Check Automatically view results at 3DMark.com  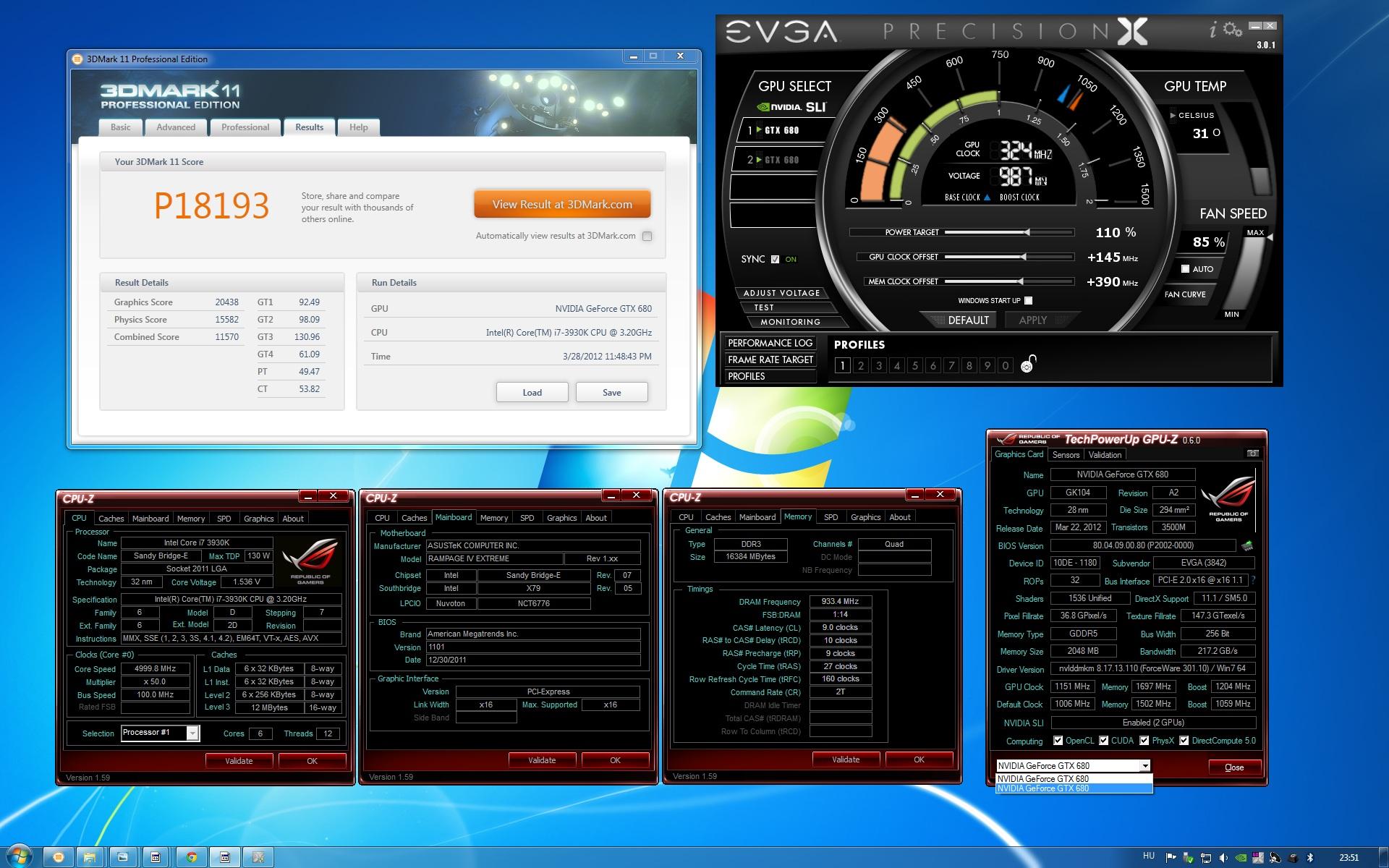pyautogui.click(x=647, y=236)
